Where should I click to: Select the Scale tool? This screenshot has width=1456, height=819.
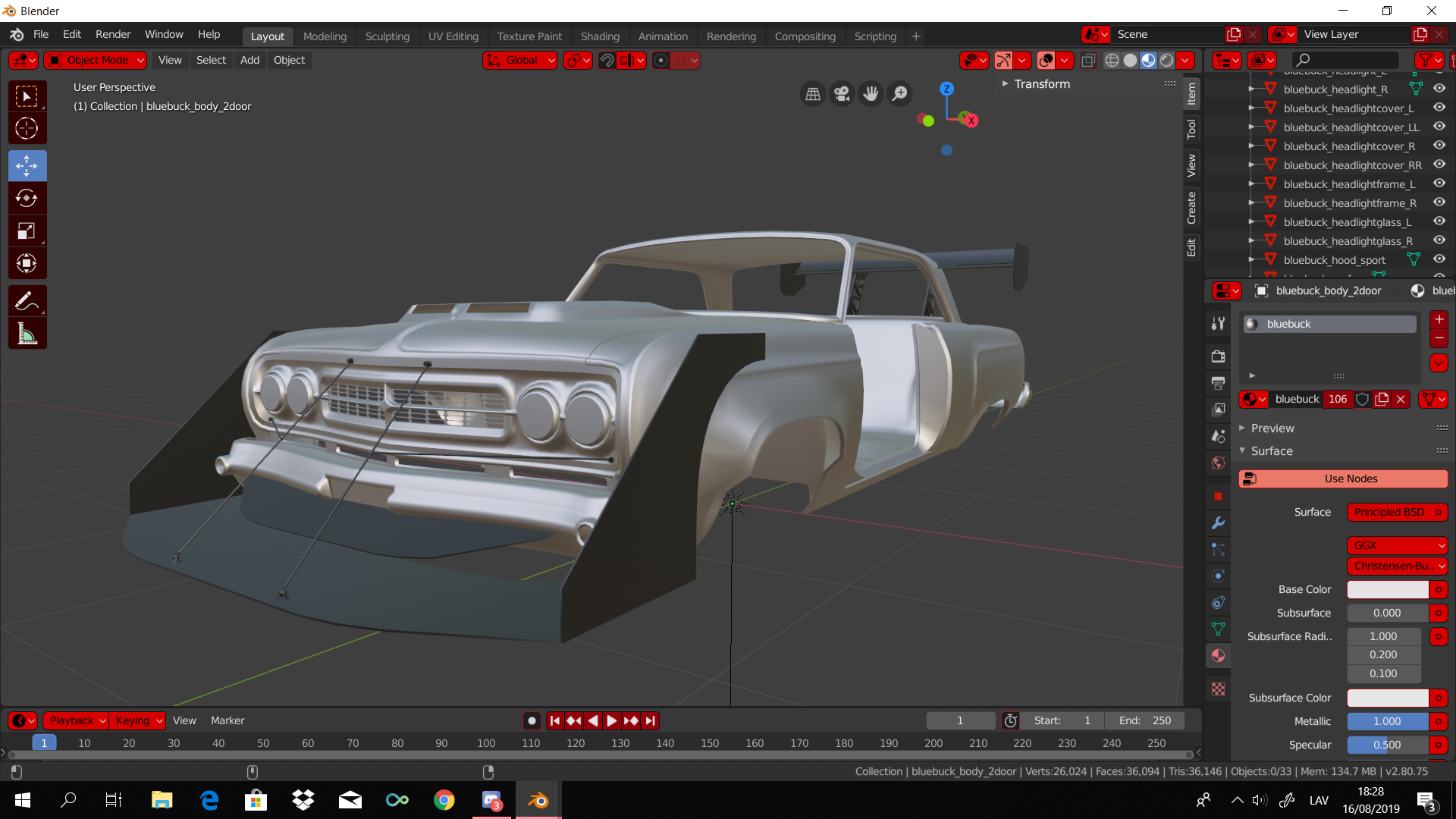click(x=27, y=231)
